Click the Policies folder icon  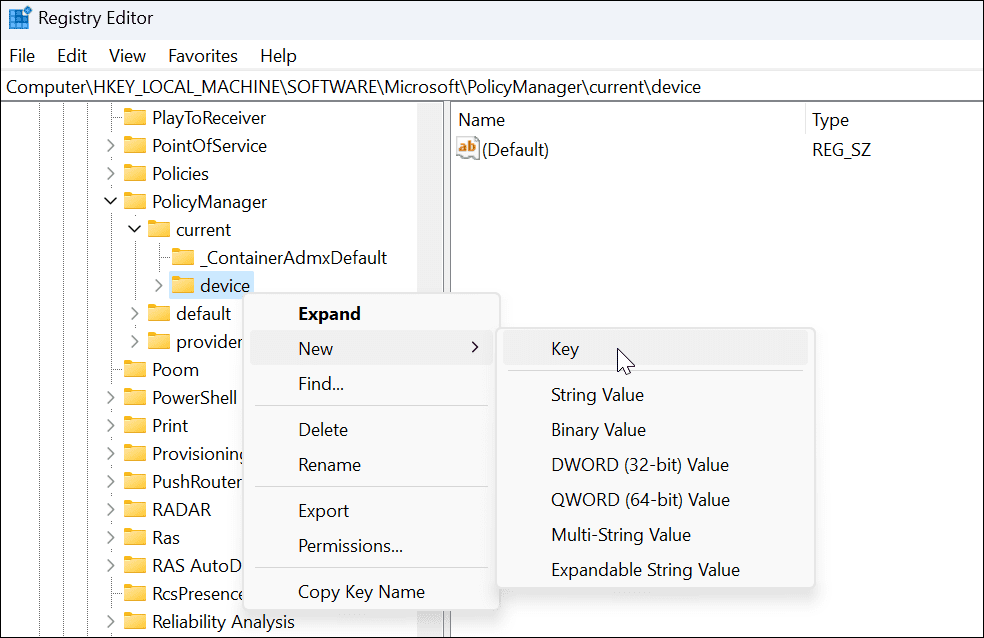pyautogui.click(x=135, y=174)
